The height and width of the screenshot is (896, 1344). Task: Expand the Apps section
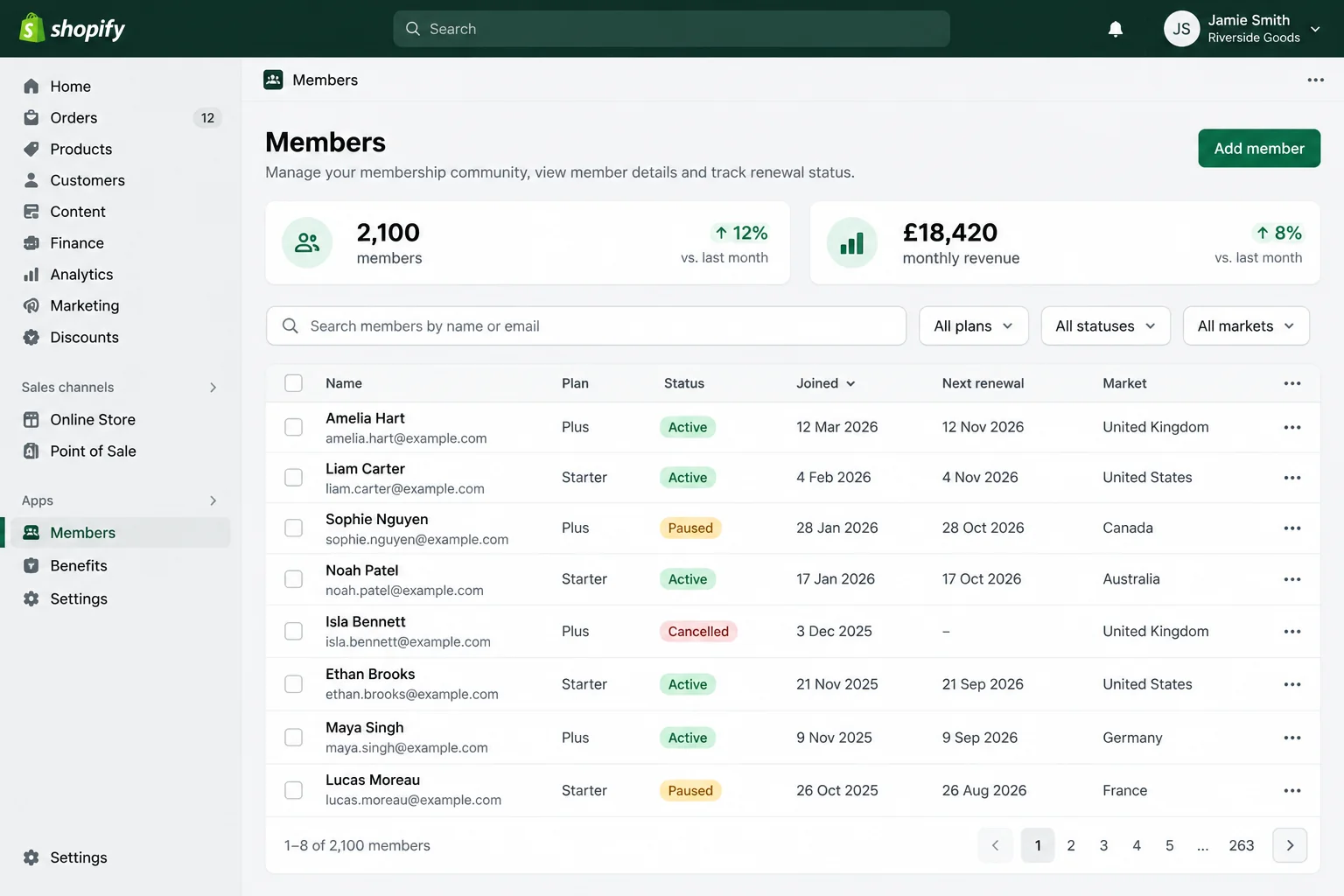pyautogui.click(x=213, y=500)
